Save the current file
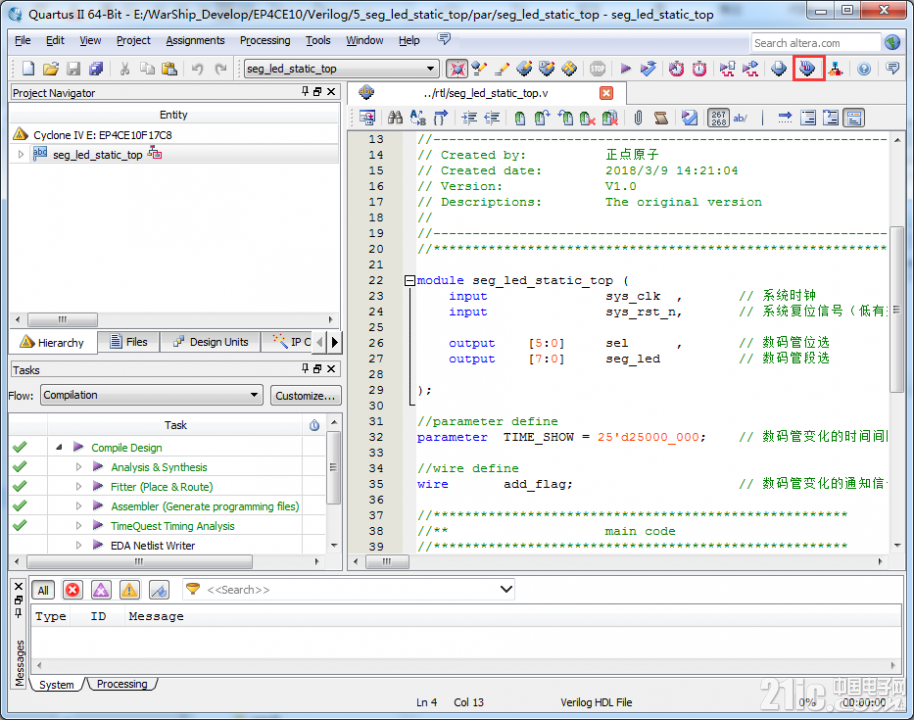The height and width of the screenshot is (720, 914). pyautogui.click(x=73, y=69)
